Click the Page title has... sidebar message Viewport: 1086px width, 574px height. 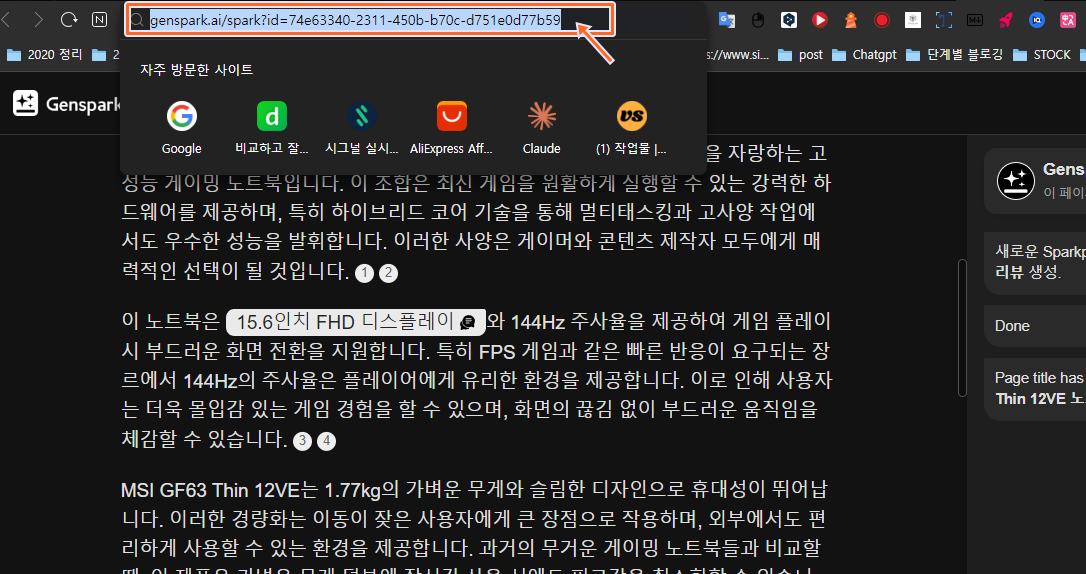1035,388
